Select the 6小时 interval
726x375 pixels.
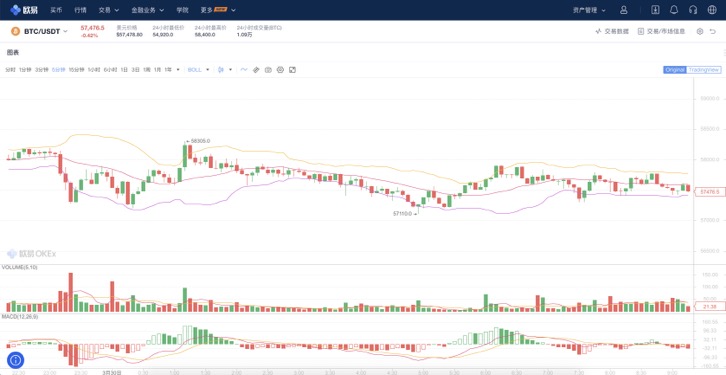pos(110,70)
